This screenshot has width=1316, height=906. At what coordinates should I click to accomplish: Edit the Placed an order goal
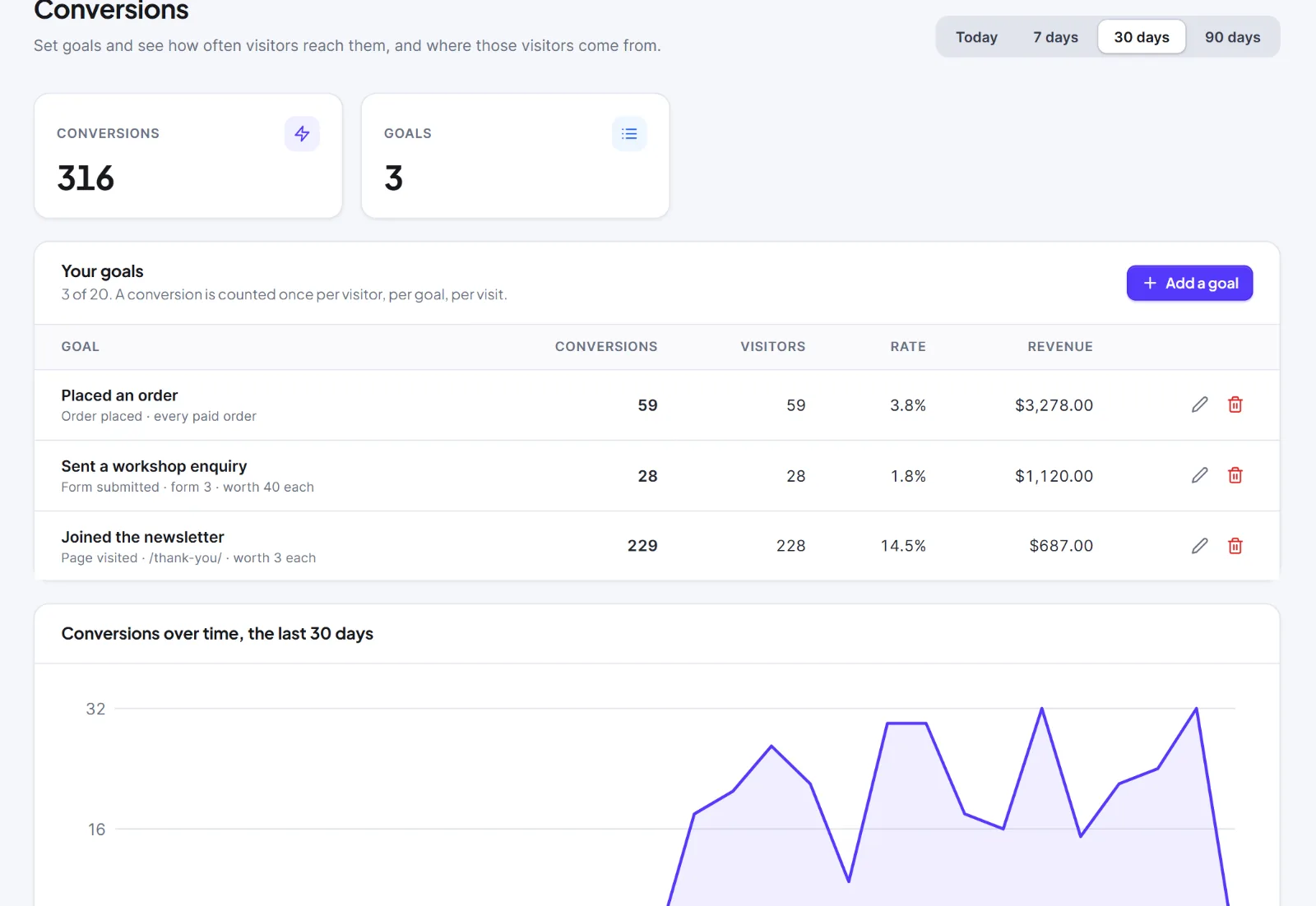tap(1200, 404)
